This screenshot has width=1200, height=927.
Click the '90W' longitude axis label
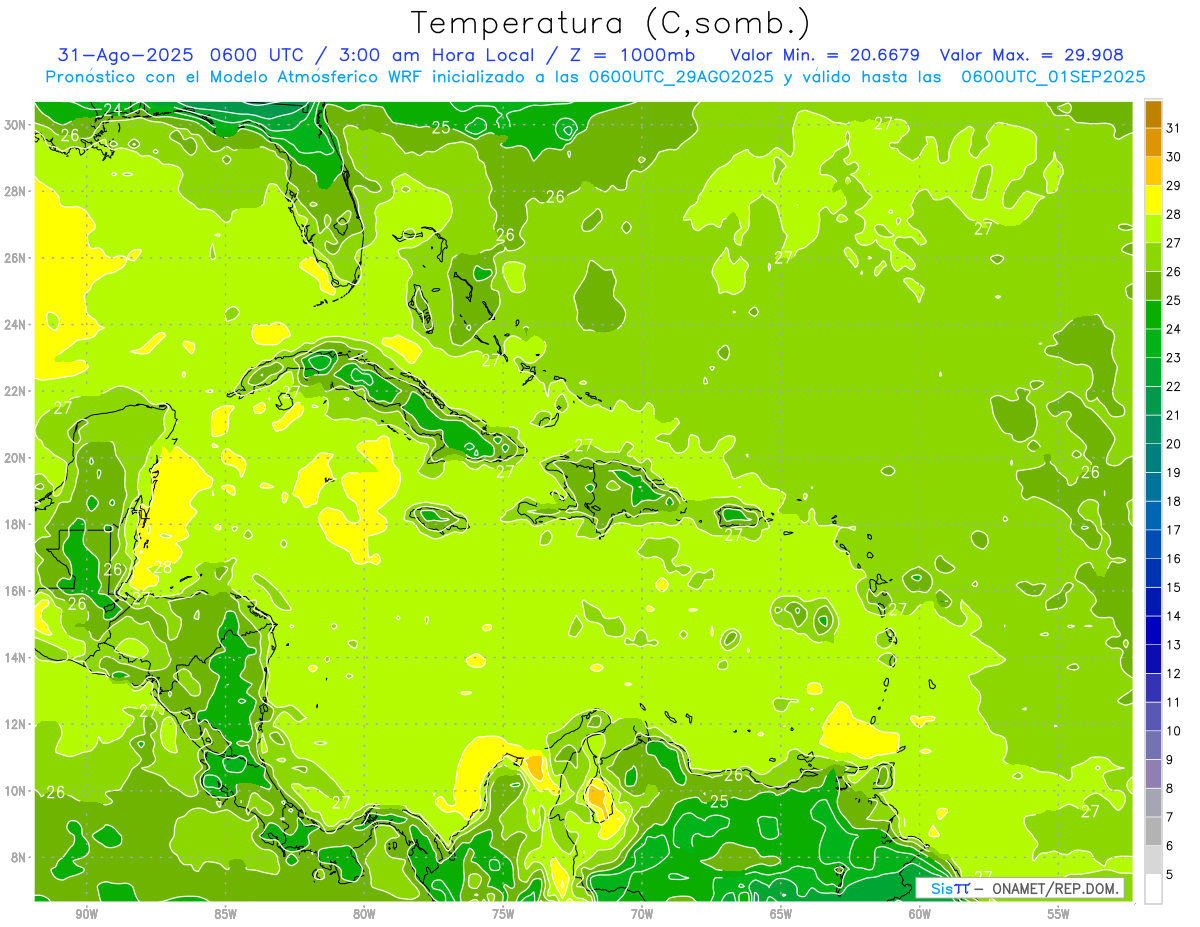coord(86,914)
